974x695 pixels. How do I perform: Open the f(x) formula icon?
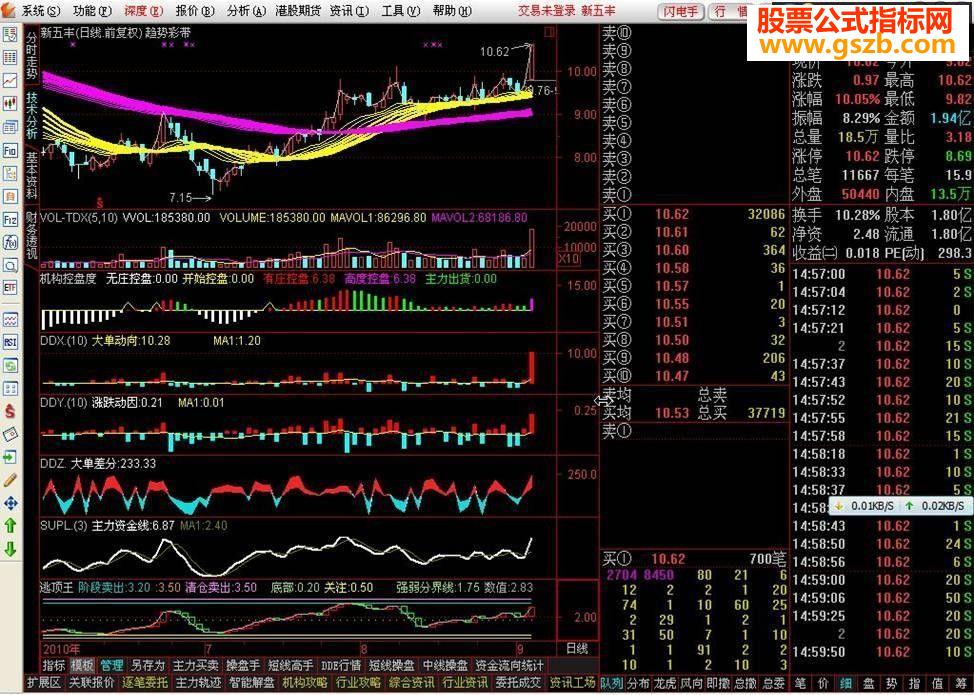pos(10,243)
